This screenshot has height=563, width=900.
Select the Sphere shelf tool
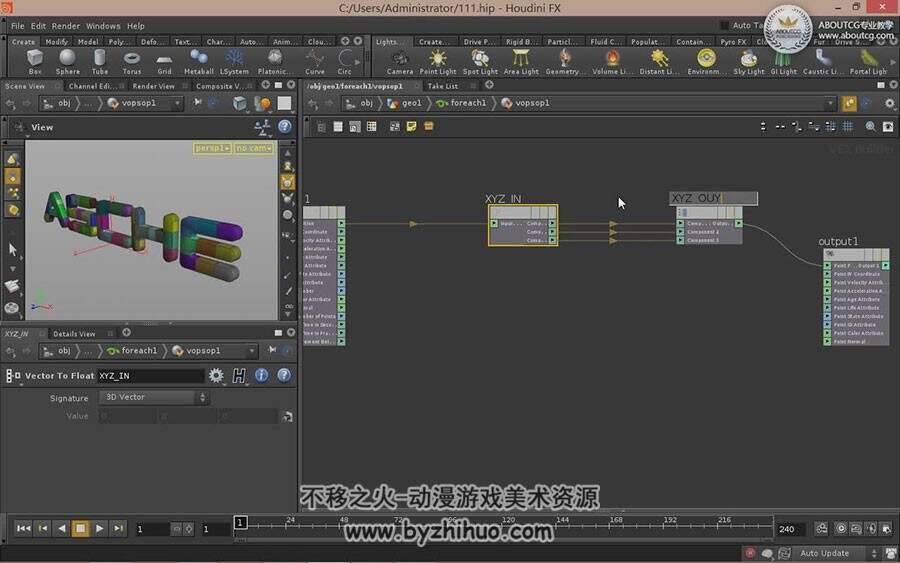click(68, 62)
